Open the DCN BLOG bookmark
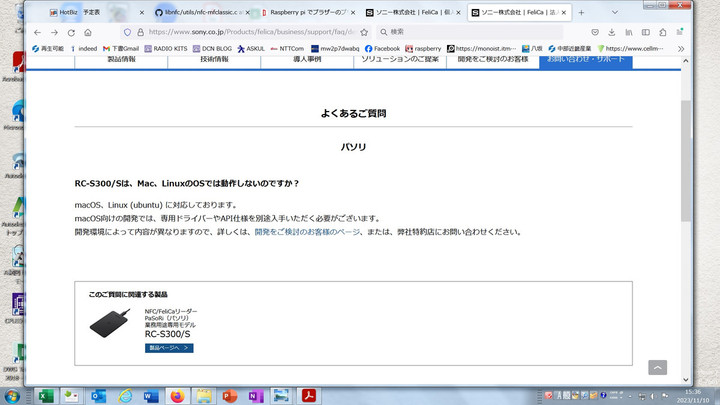Viewport: 720px width, 405px height. 212,48
